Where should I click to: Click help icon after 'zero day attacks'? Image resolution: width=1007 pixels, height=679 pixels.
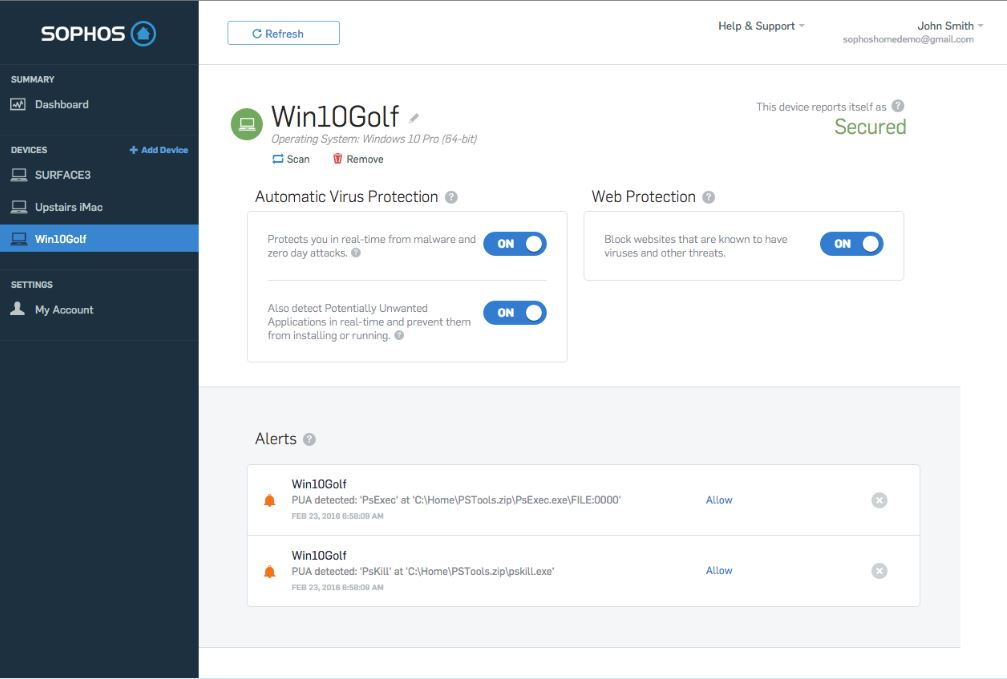356,253
